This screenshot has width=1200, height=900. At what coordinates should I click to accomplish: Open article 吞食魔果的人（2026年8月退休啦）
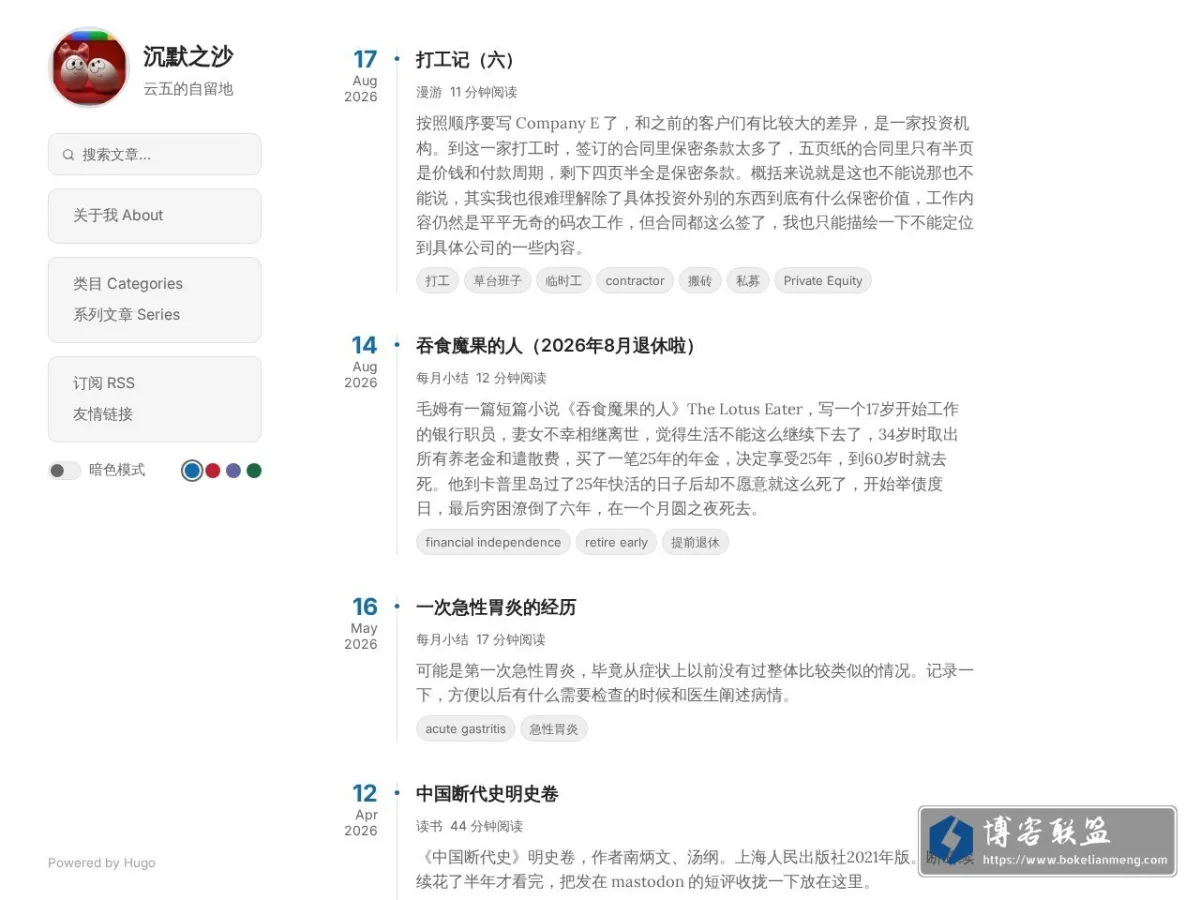point(556,346)
